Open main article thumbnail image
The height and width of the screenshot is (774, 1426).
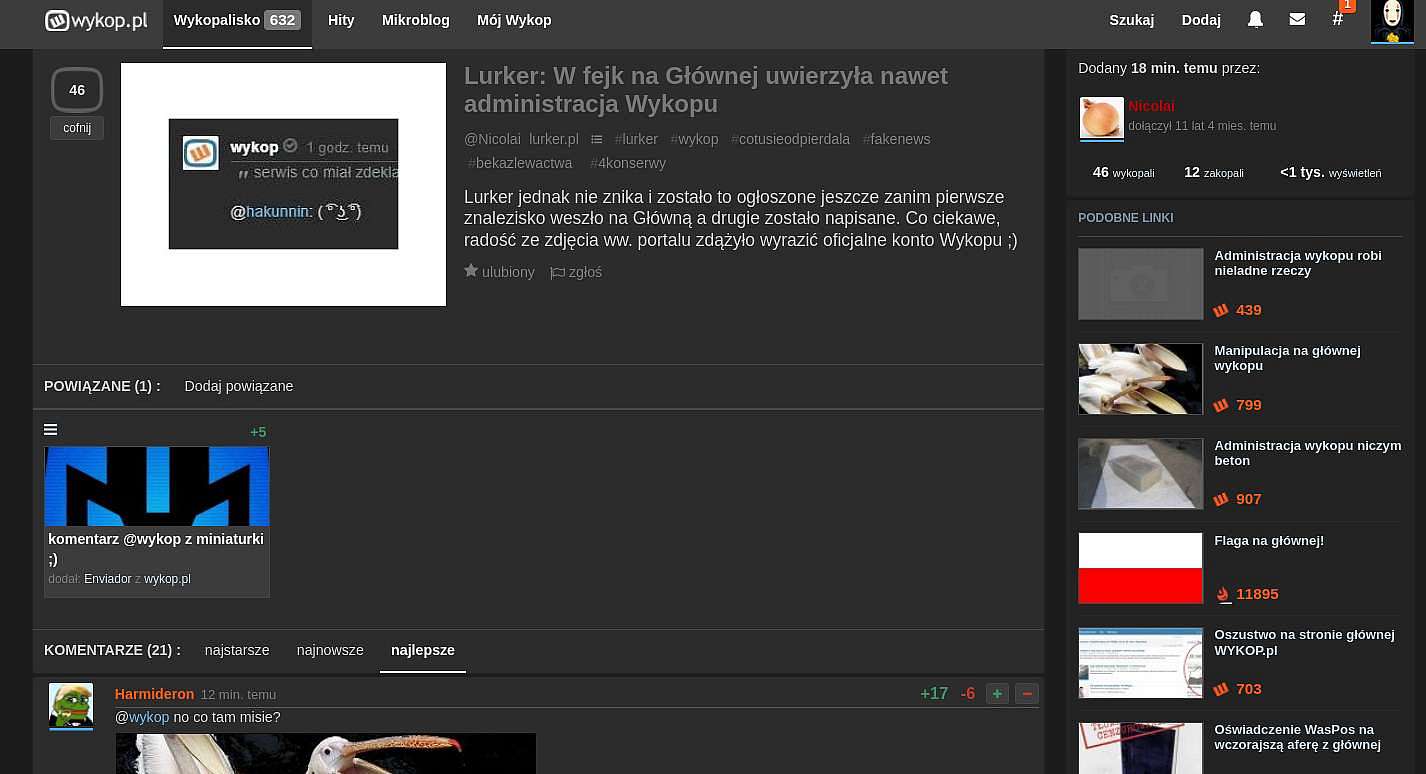[283, 184]
